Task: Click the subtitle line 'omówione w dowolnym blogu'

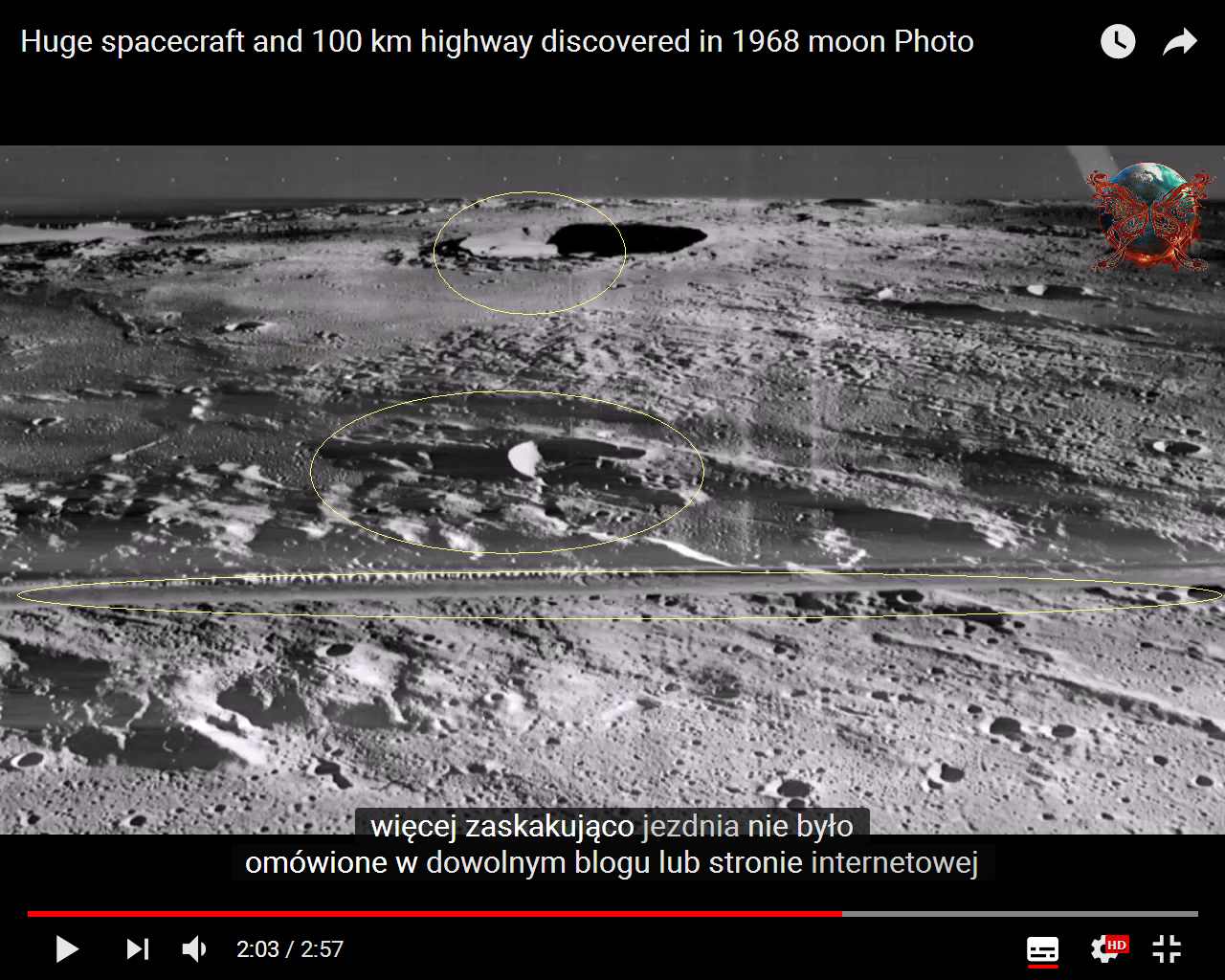Action: 612,863
